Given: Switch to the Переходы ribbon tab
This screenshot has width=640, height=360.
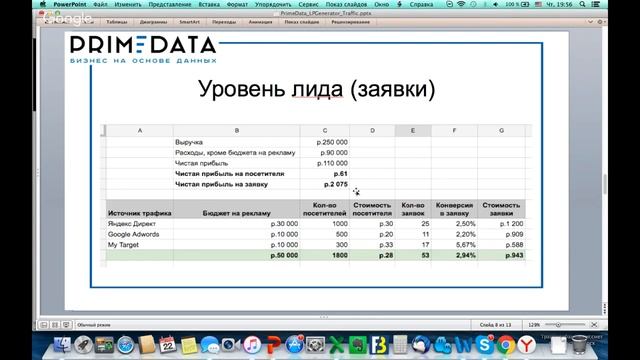Looking at the screenshot, I should coord(224,22).
